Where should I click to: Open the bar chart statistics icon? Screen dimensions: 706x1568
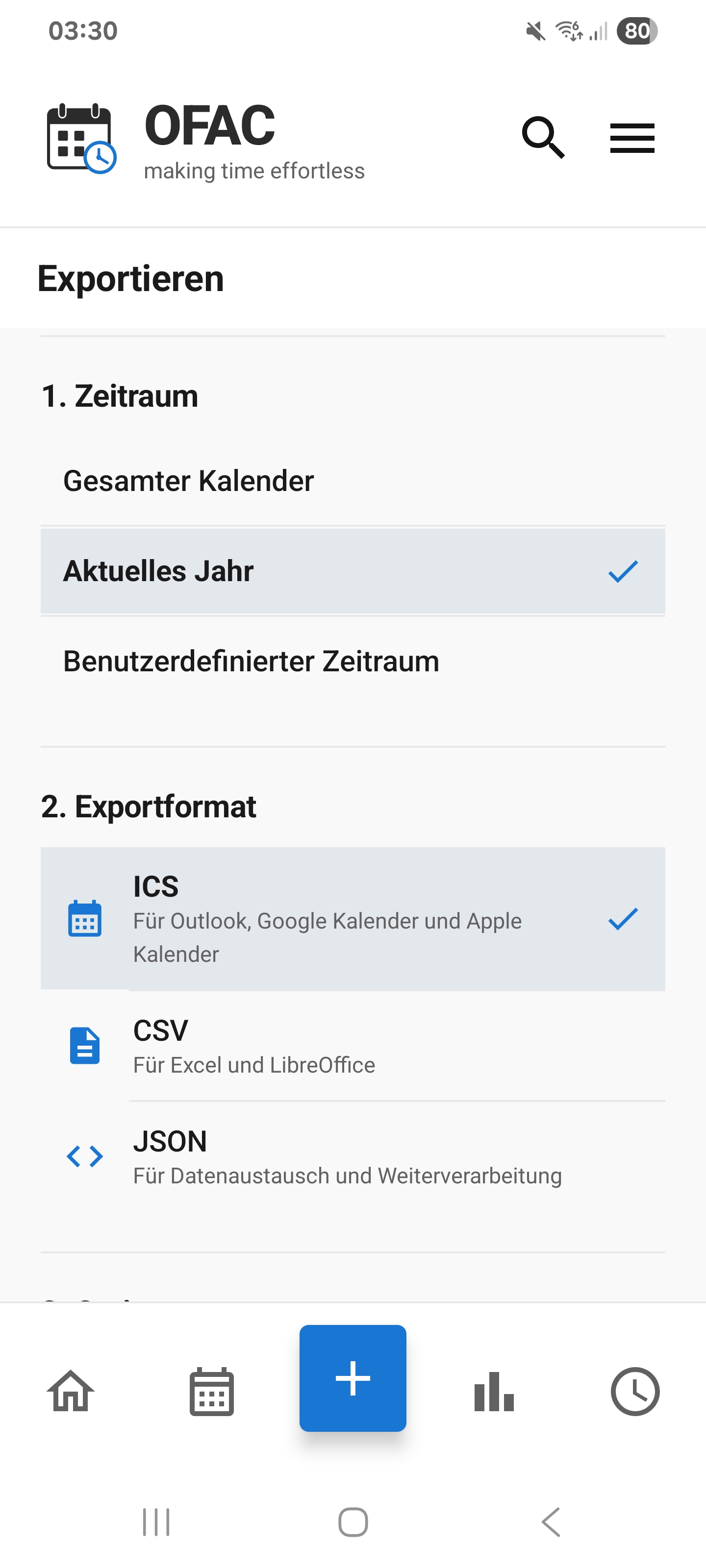pyautogui.click(x=494, y=1391)
